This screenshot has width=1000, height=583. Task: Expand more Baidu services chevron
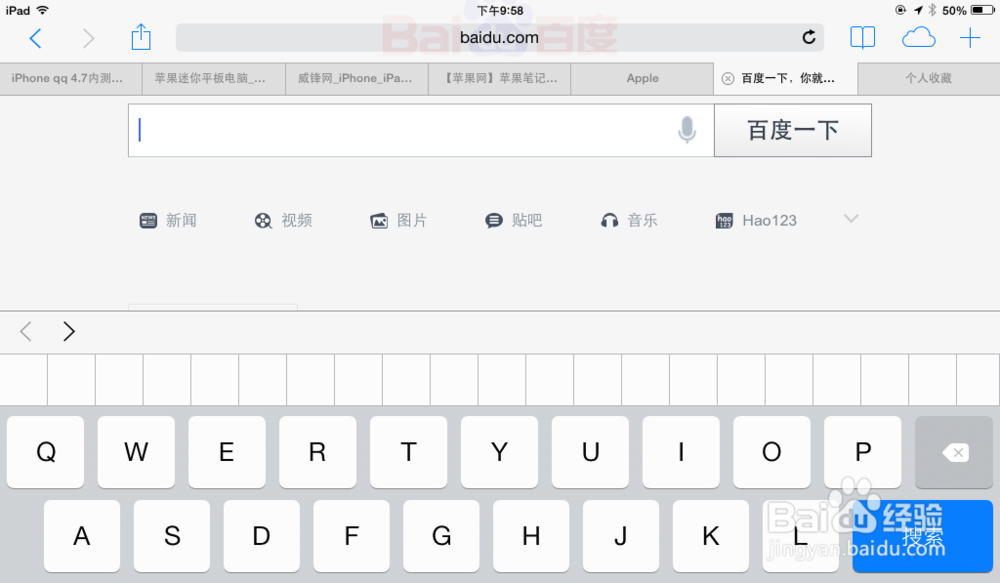[x=851, y=219]
